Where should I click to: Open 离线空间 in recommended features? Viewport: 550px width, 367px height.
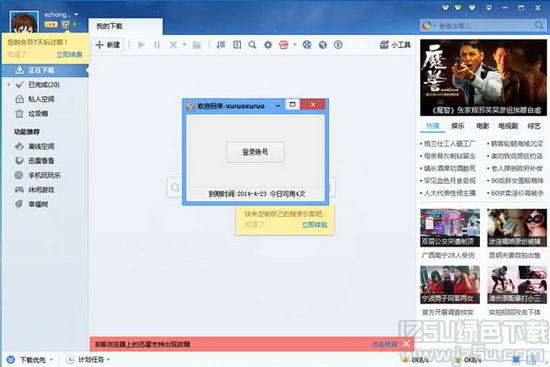tap(41, 146)
